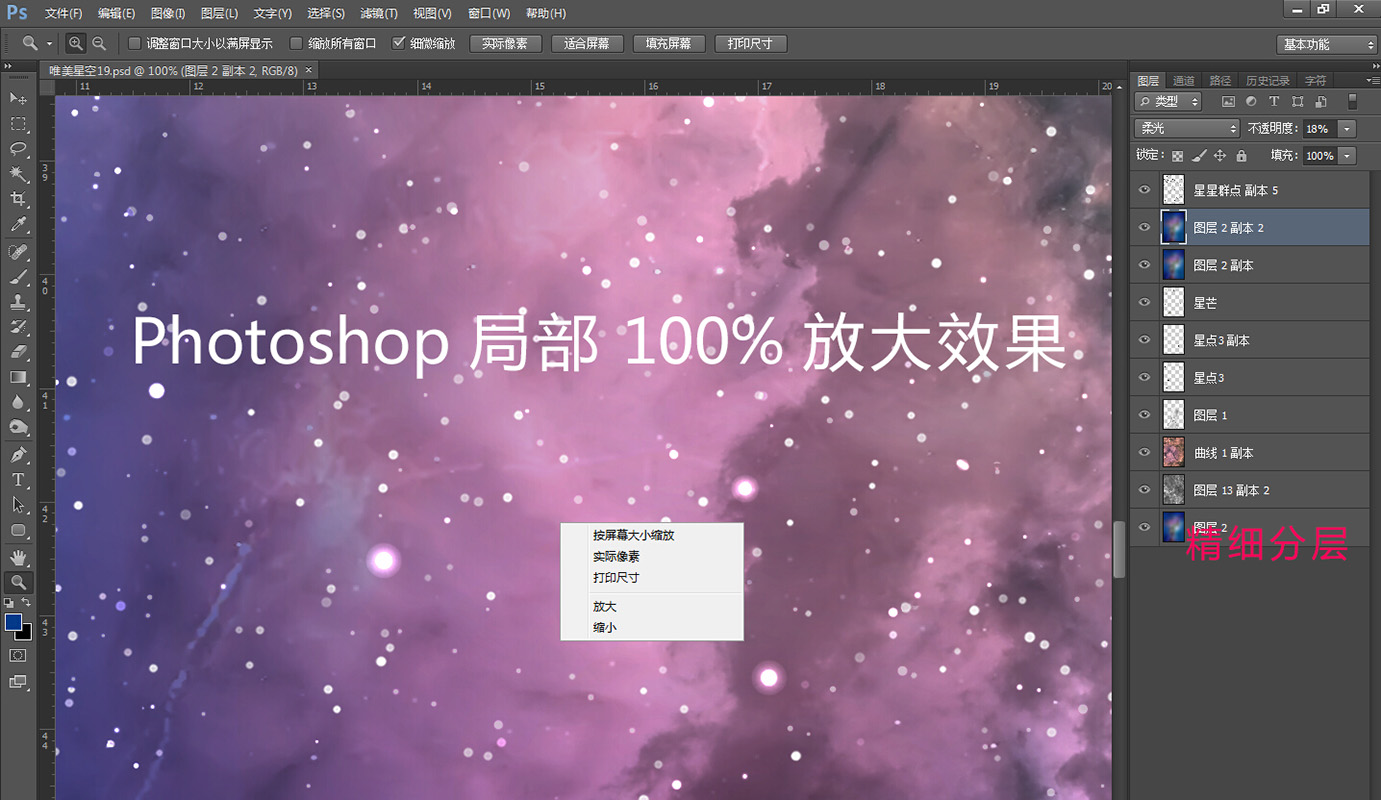Hide the 星点3 layer
The width and height of the screenshot is (1381, 800).
[1145, 377]
